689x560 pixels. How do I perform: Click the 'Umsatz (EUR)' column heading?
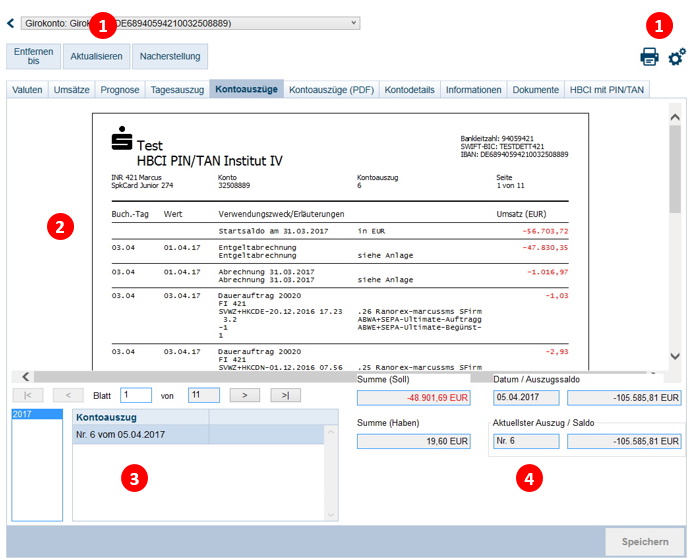(522, 214)
